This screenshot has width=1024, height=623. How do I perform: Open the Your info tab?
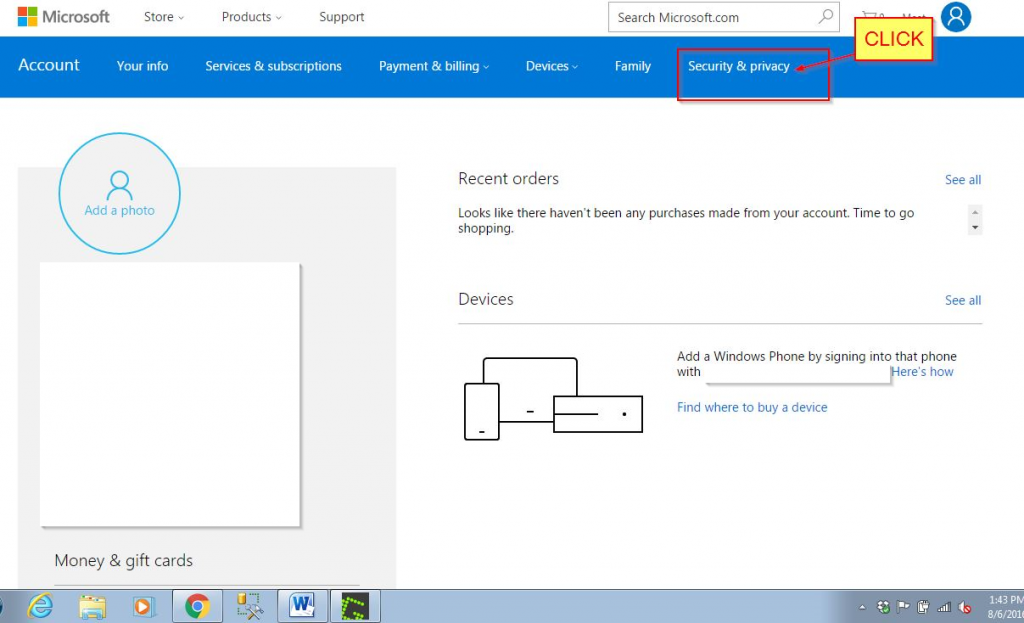pyautogui.click(x=142, y=66)
